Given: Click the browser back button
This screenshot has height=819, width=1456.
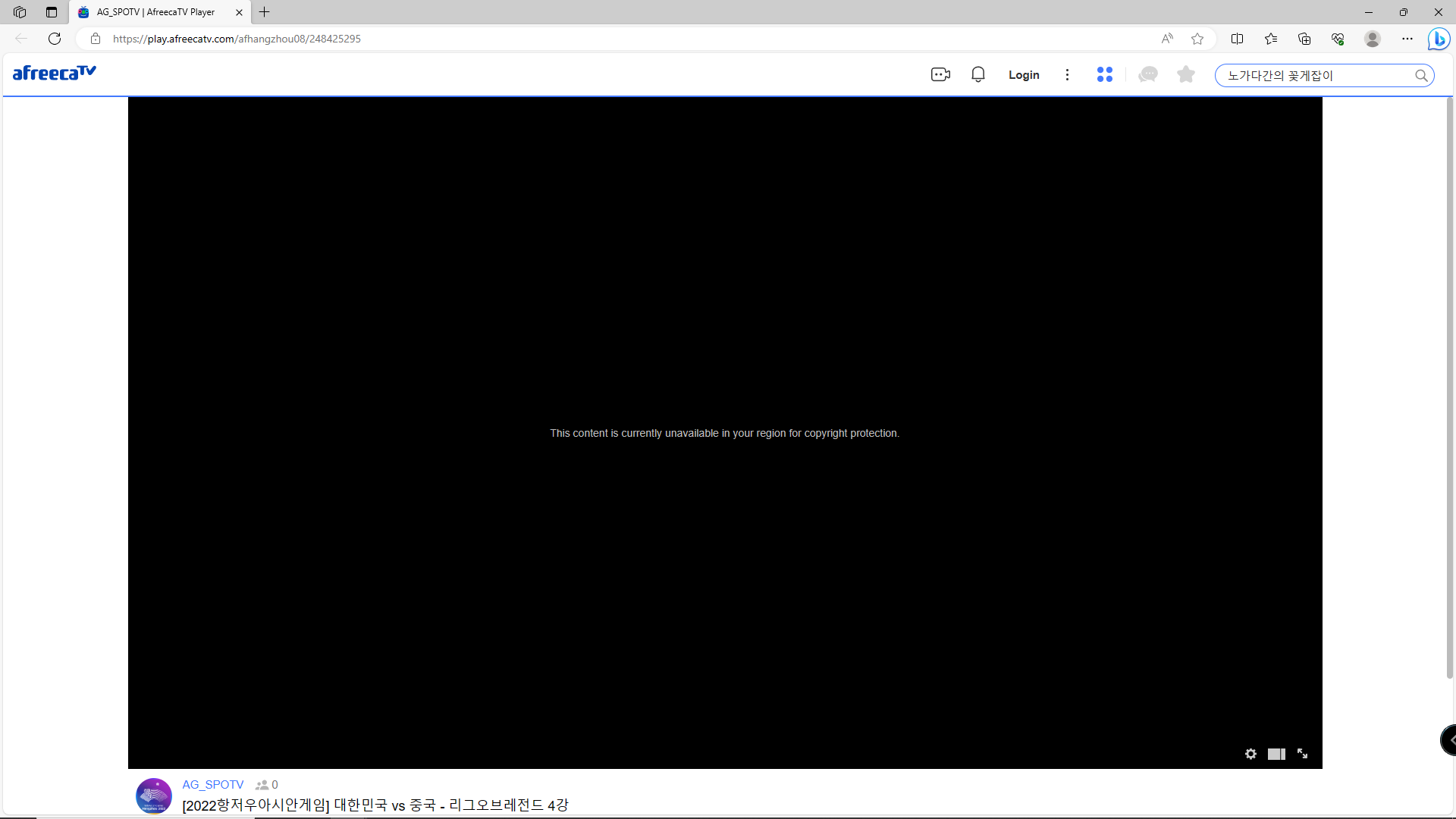Looking at the screenshot, I should [x=21, y=39].
